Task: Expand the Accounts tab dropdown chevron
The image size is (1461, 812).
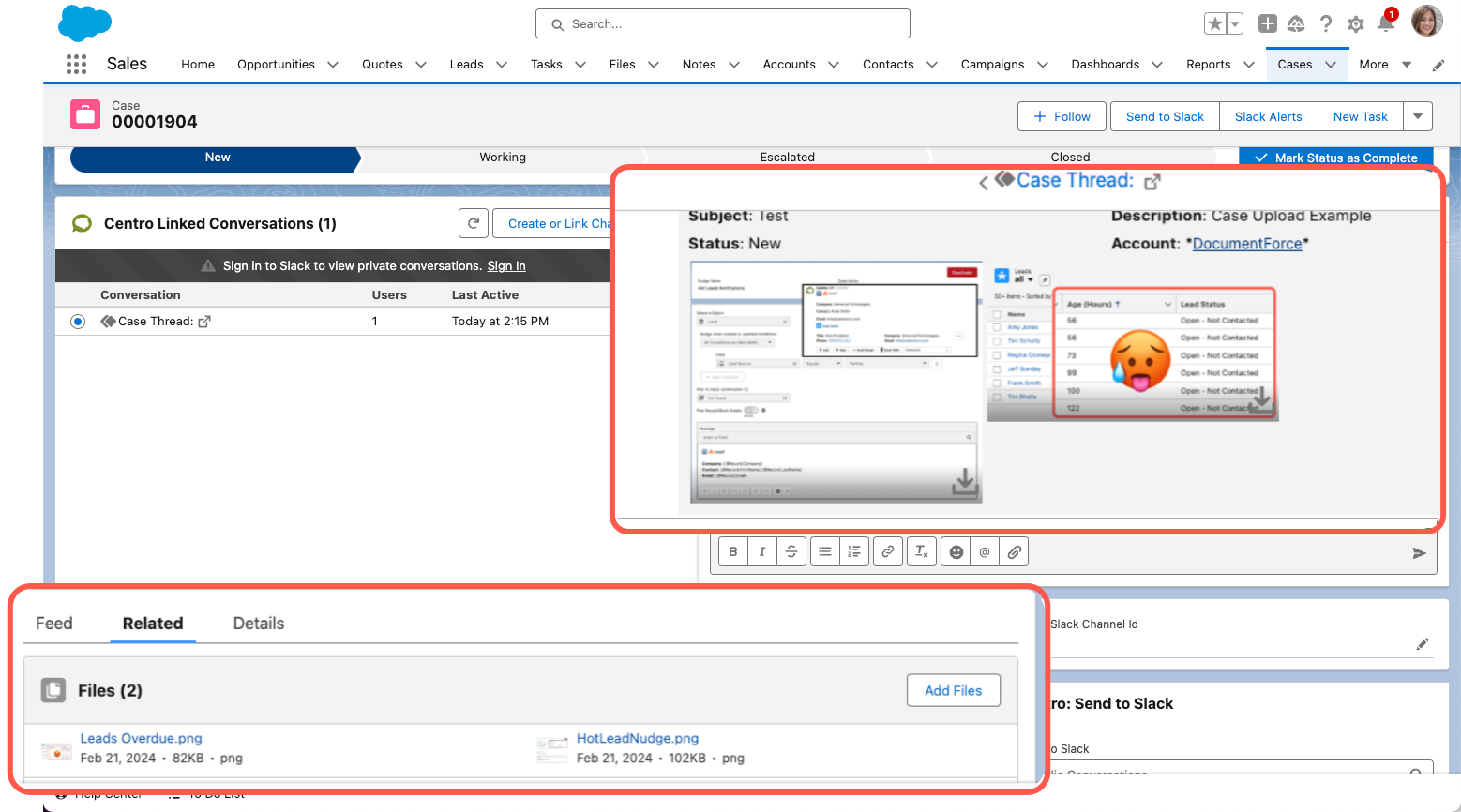Action: click(834, 65)
